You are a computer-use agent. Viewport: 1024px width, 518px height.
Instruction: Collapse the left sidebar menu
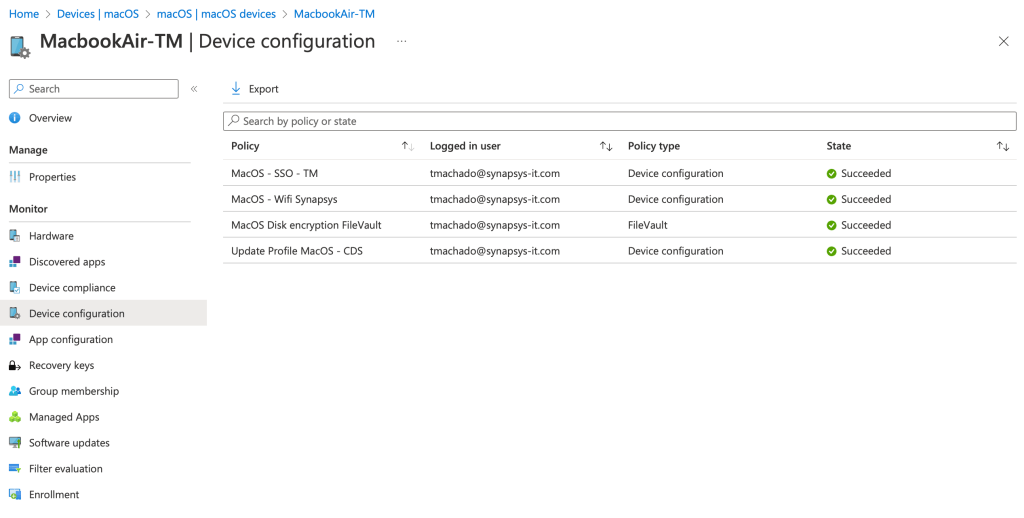194,89
